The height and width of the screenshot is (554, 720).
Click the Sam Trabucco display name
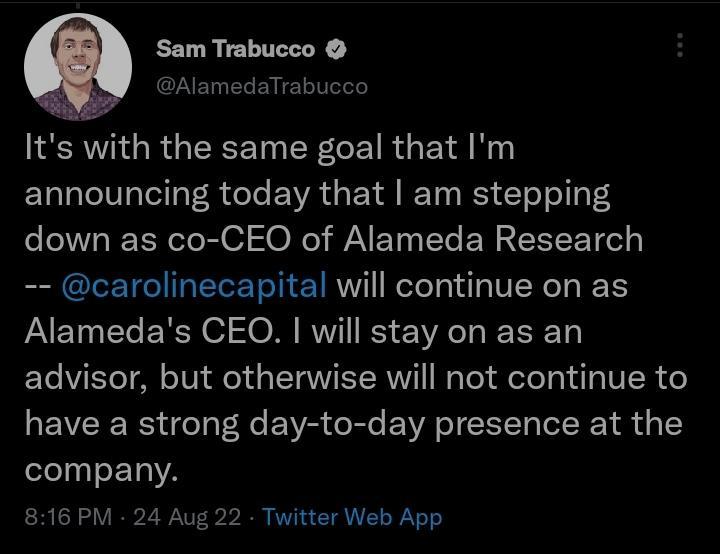pyautogui.click(x=235, y=49)
